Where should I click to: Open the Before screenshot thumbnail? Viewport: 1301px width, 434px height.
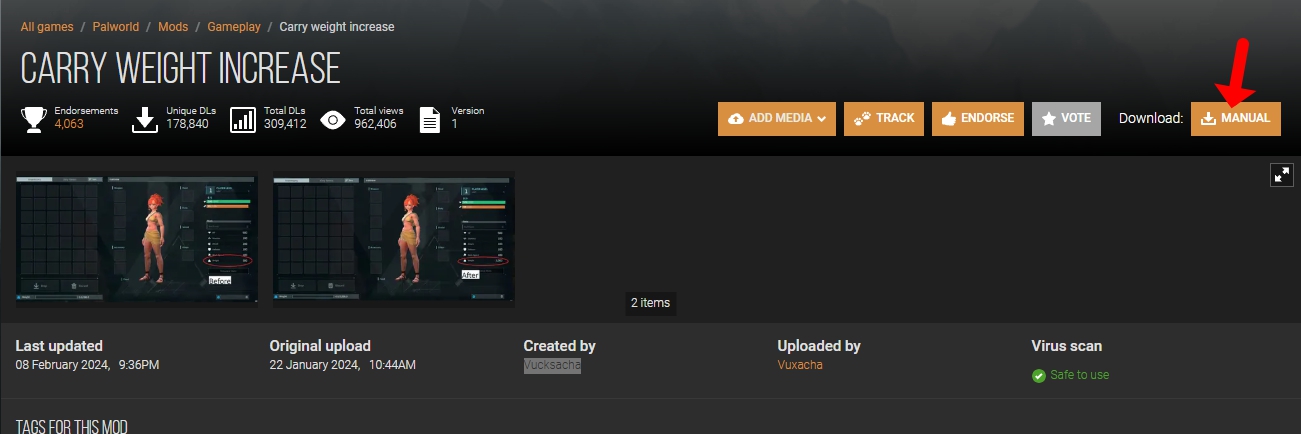tap(137, 239)
